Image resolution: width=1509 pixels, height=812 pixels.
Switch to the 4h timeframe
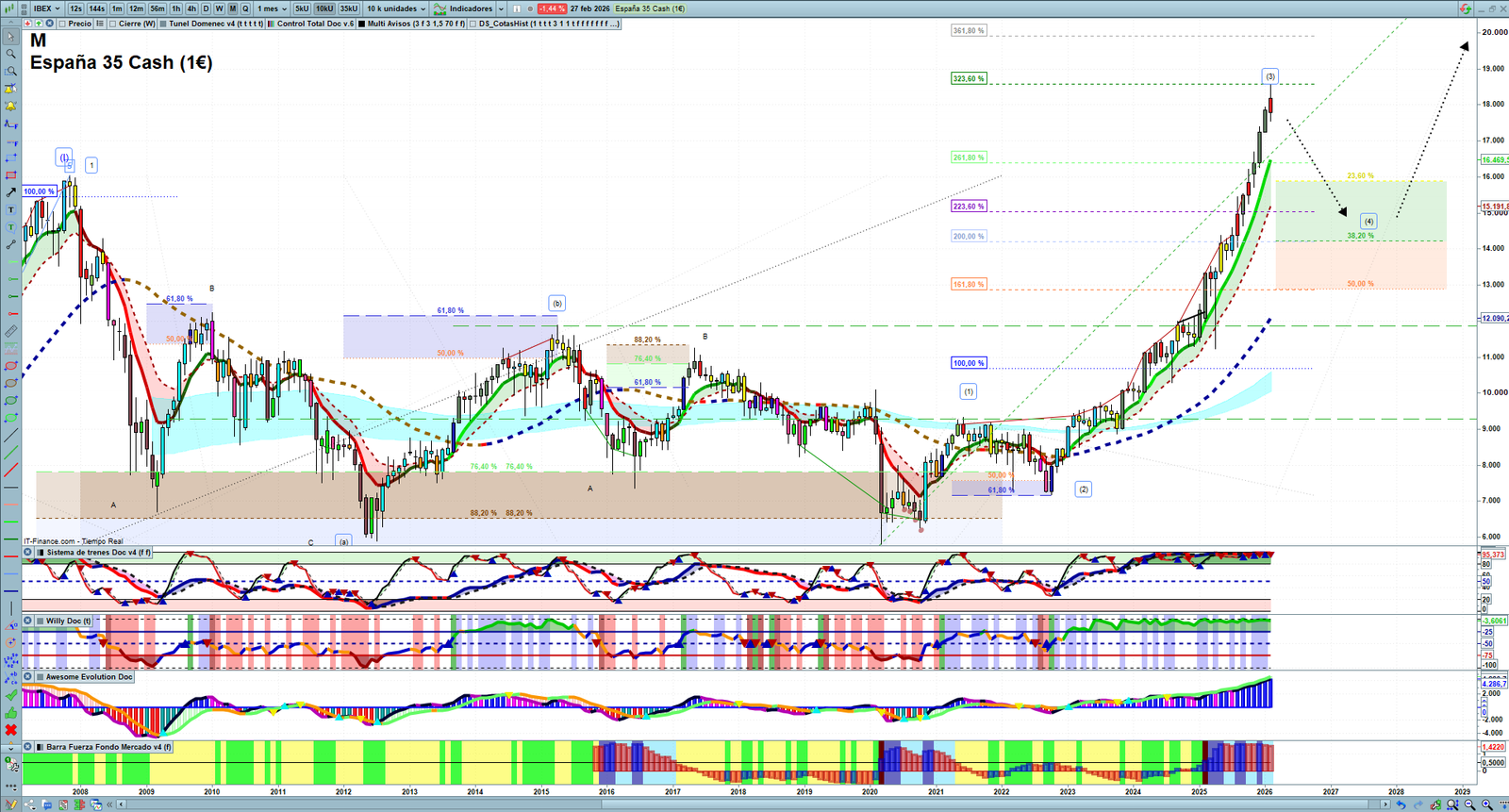191,8
